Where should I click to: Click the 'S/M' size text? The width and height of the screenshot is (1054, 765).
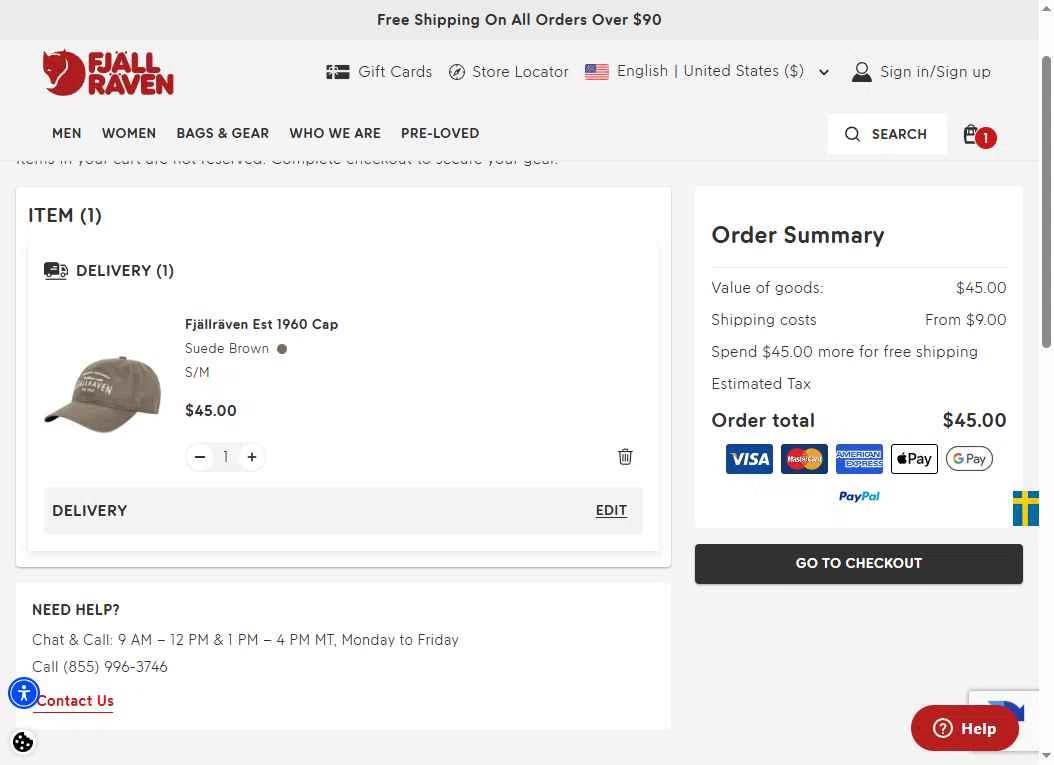197,372
